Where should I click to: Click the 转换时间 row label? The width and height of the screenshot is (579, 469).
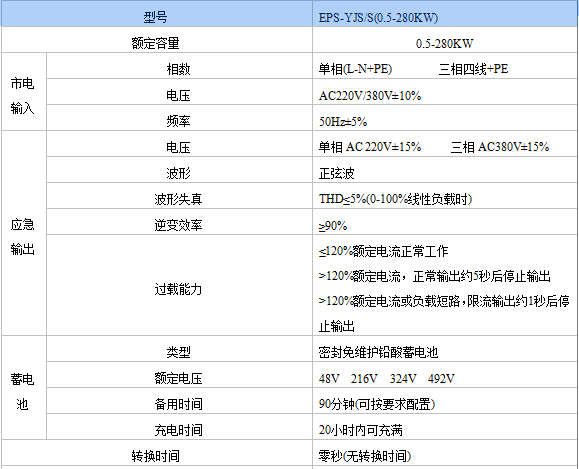tap(157, 452)
